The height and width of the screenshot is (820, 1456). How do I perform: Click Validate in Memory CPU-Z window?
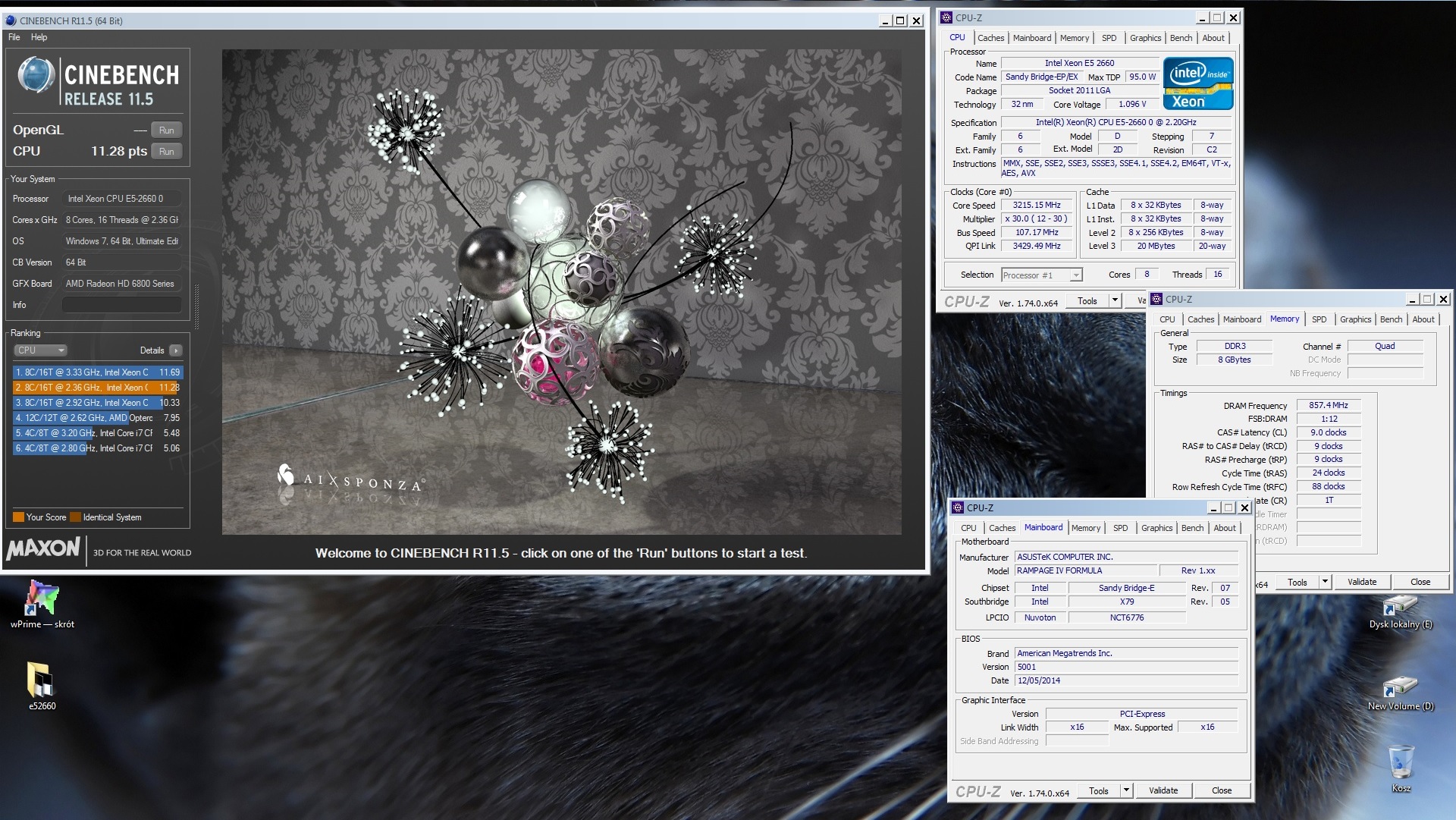[x=1362, y=582]
